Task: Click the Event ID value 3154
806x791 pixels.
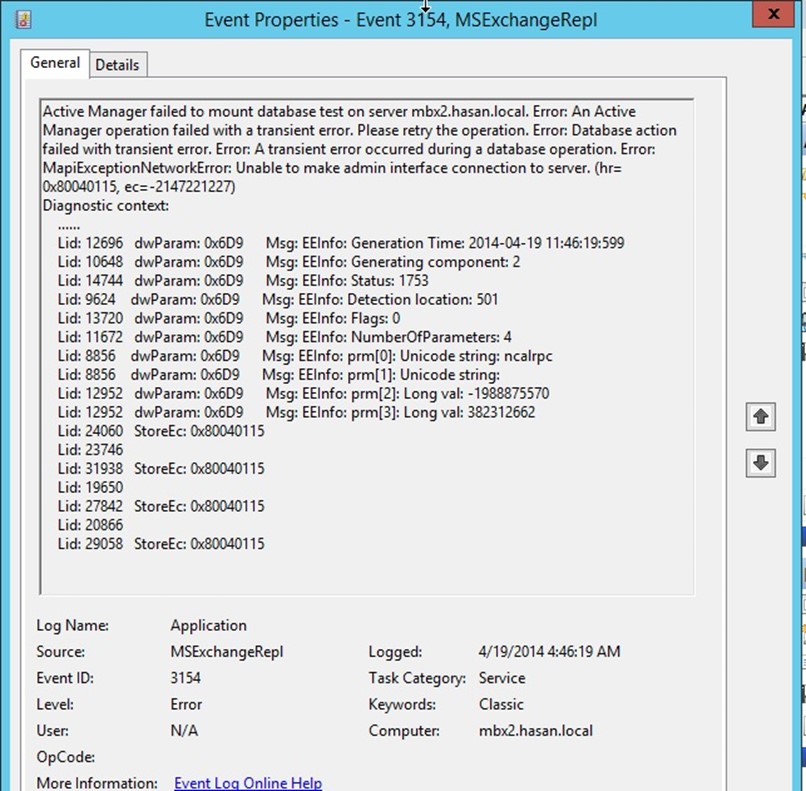Action: pos(186,678)
